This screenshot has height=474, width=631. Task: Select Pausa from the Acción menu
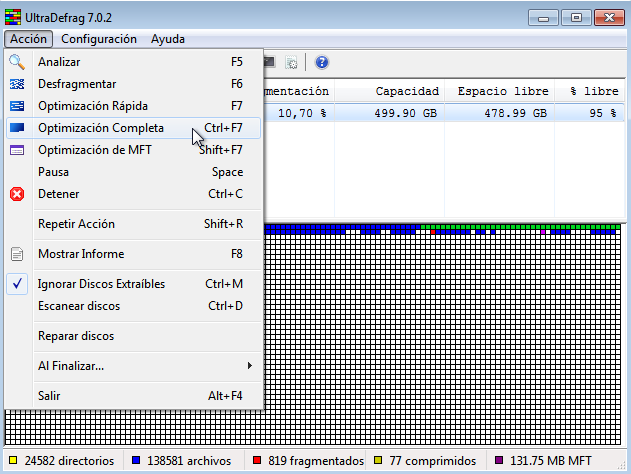(x=53, y=172)
